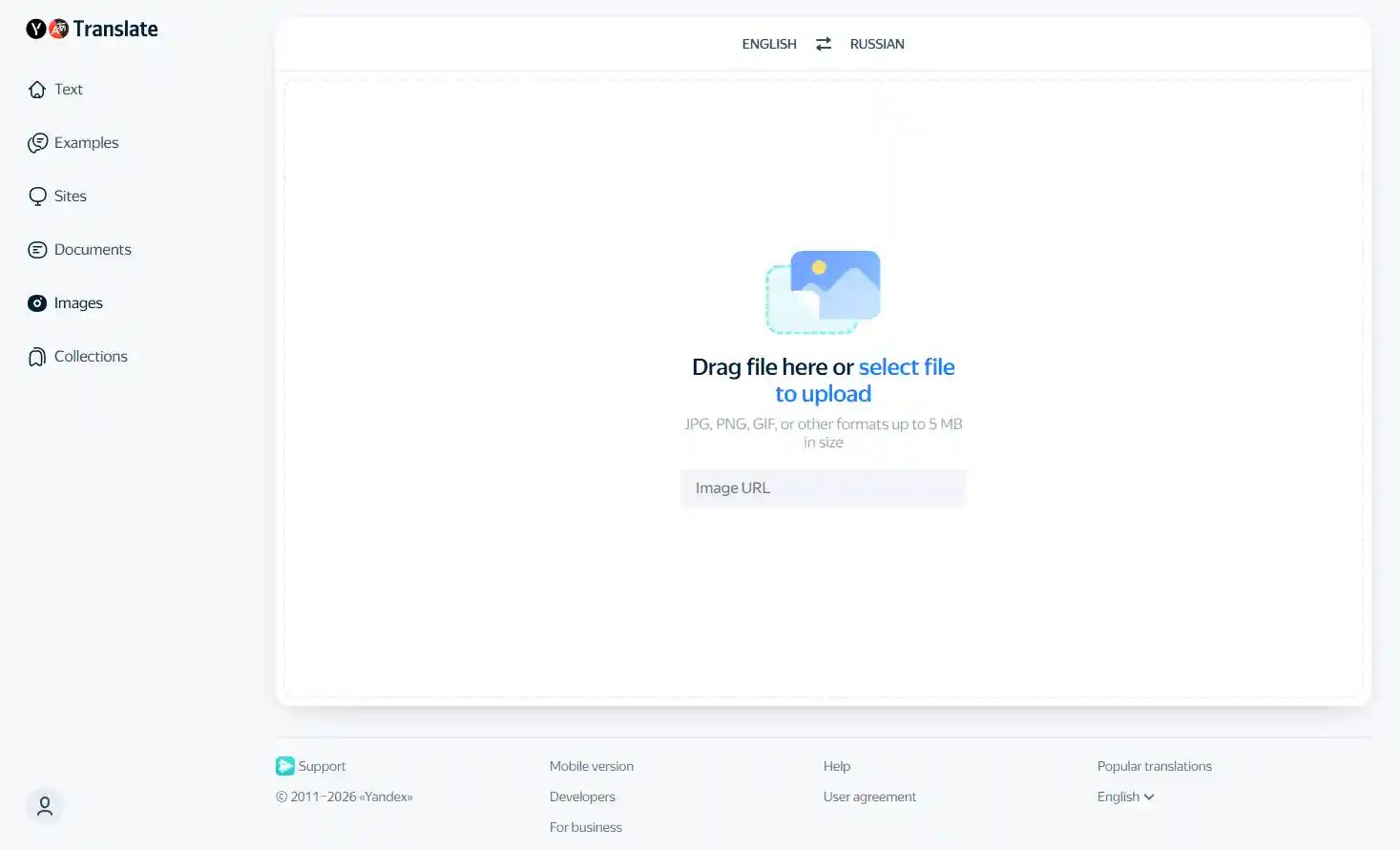Open the Mobile version link
This screenshot has height=849, width=1400.
(x=591, y=765)
